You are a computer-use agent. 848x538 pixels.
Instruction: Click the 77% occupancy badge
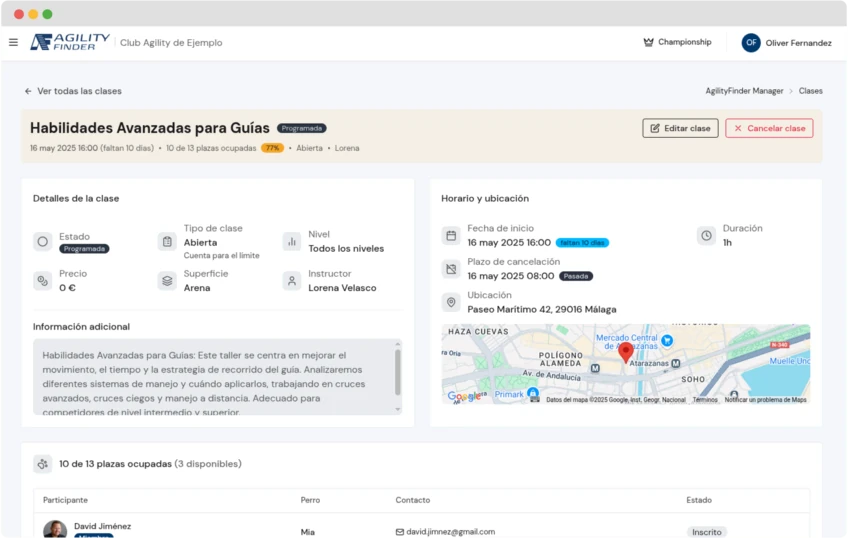(x=272, y=148)
